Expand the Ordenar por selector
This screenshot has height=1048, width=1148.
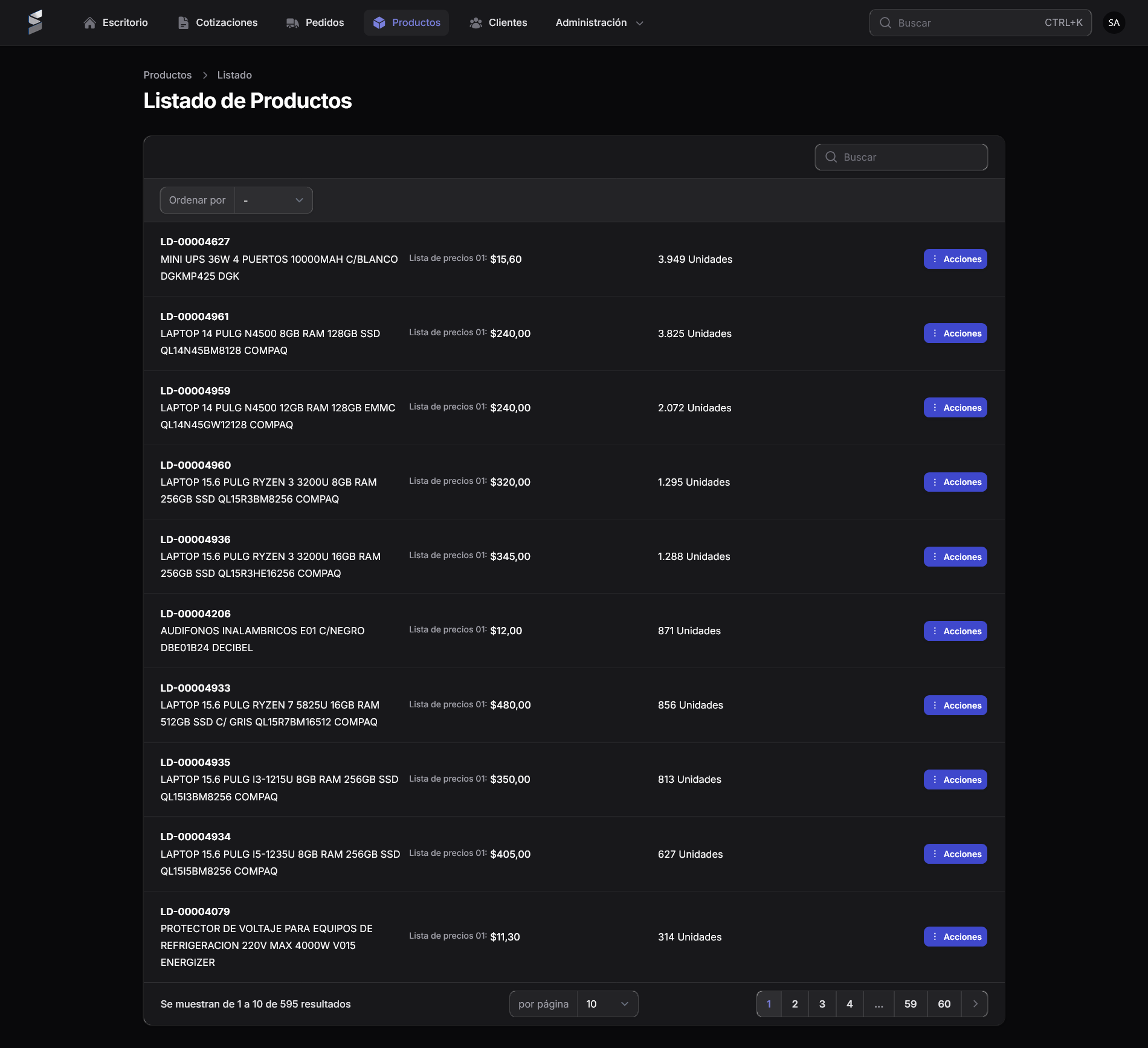274,200
